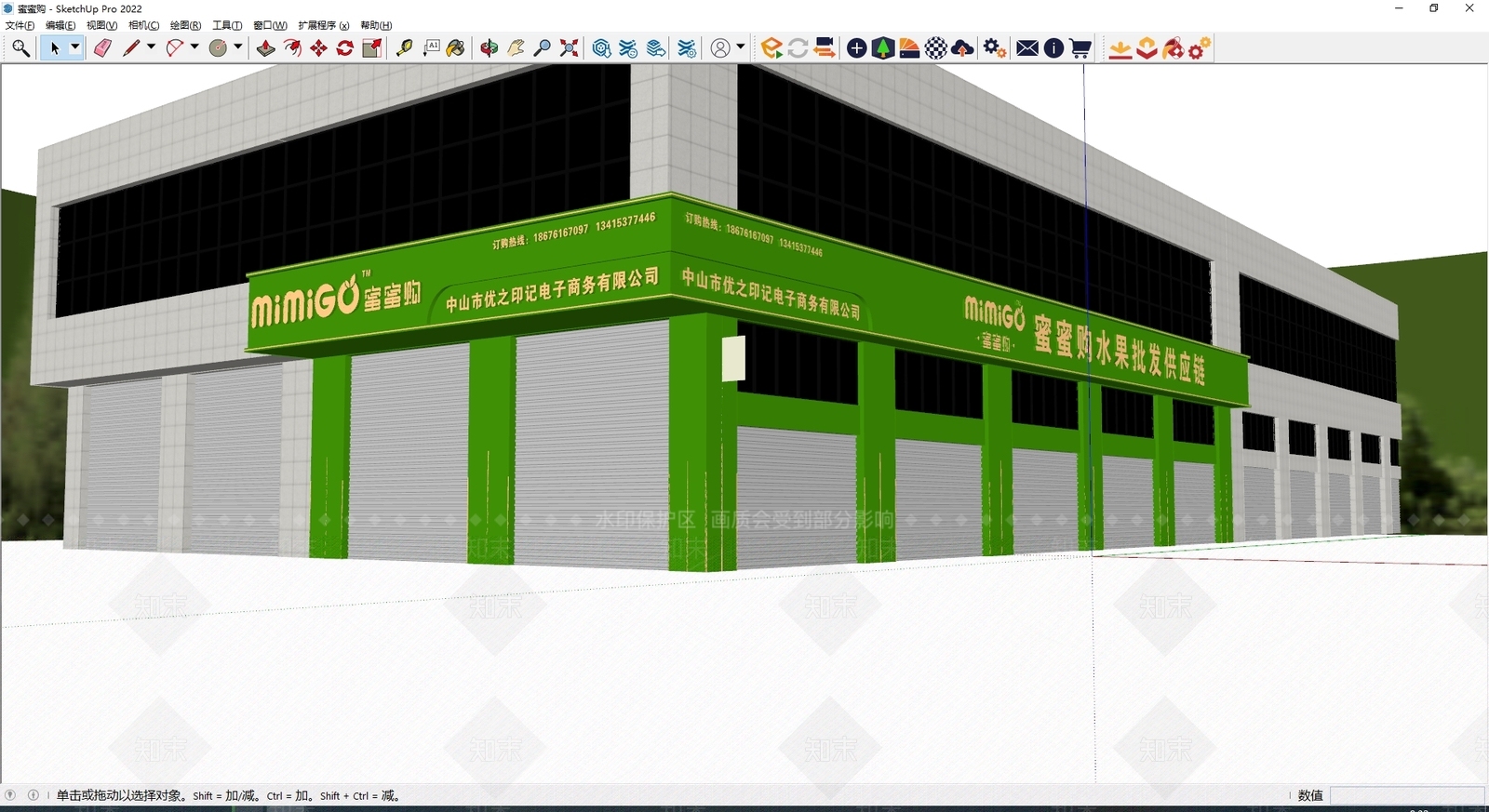The image size is (1489, 812).
Task: Click the camera view synchronization icon
Action: [x=825, y=48]
